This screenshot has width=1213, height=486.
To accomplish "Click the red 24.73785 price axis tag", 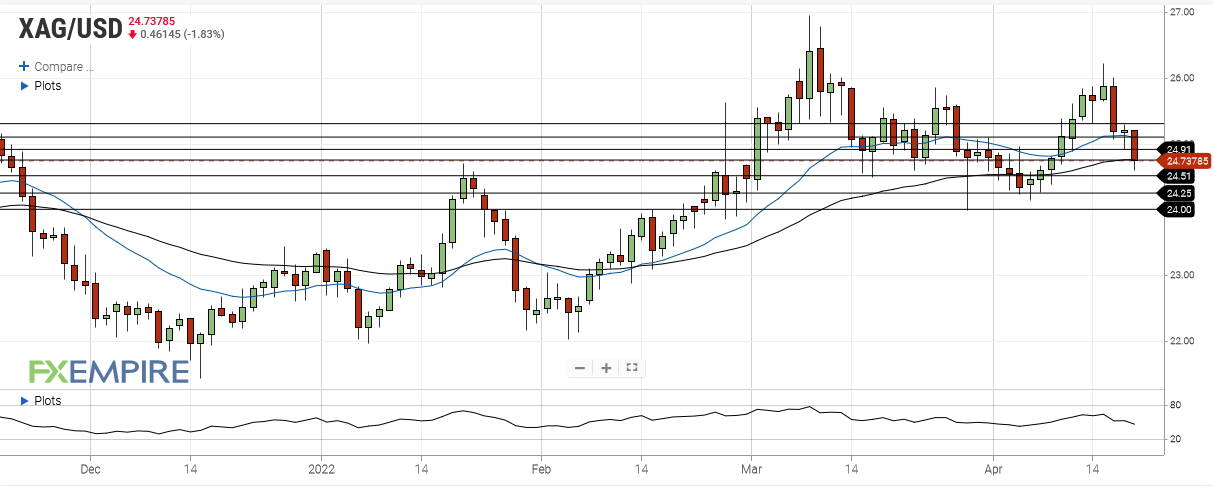I will [x=1184, y=161].
